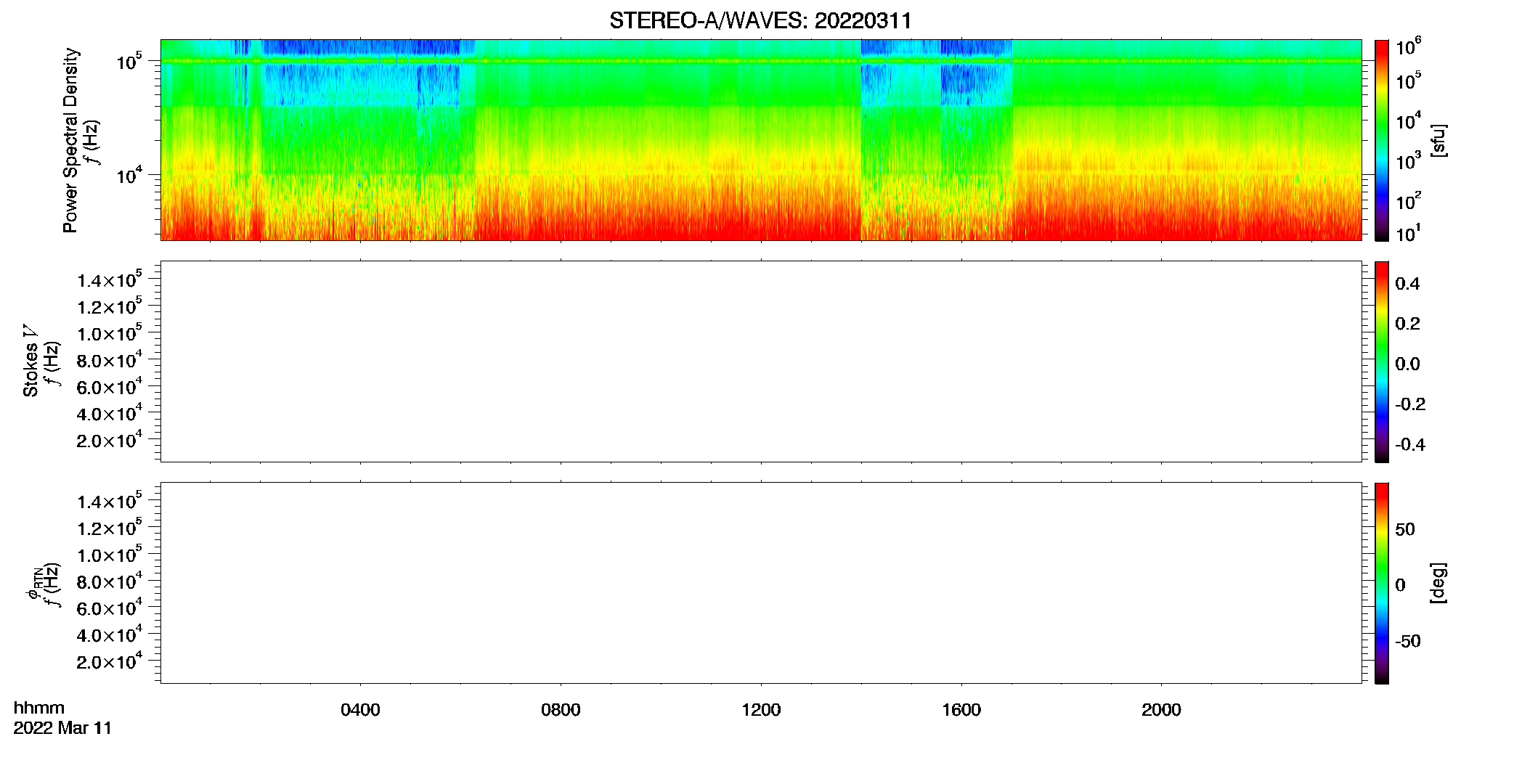The height and width of the screenshot is (784, 1522).
Task: Select the 0.4 value on Stokes color bar
Action: (x=1407, y=284)
